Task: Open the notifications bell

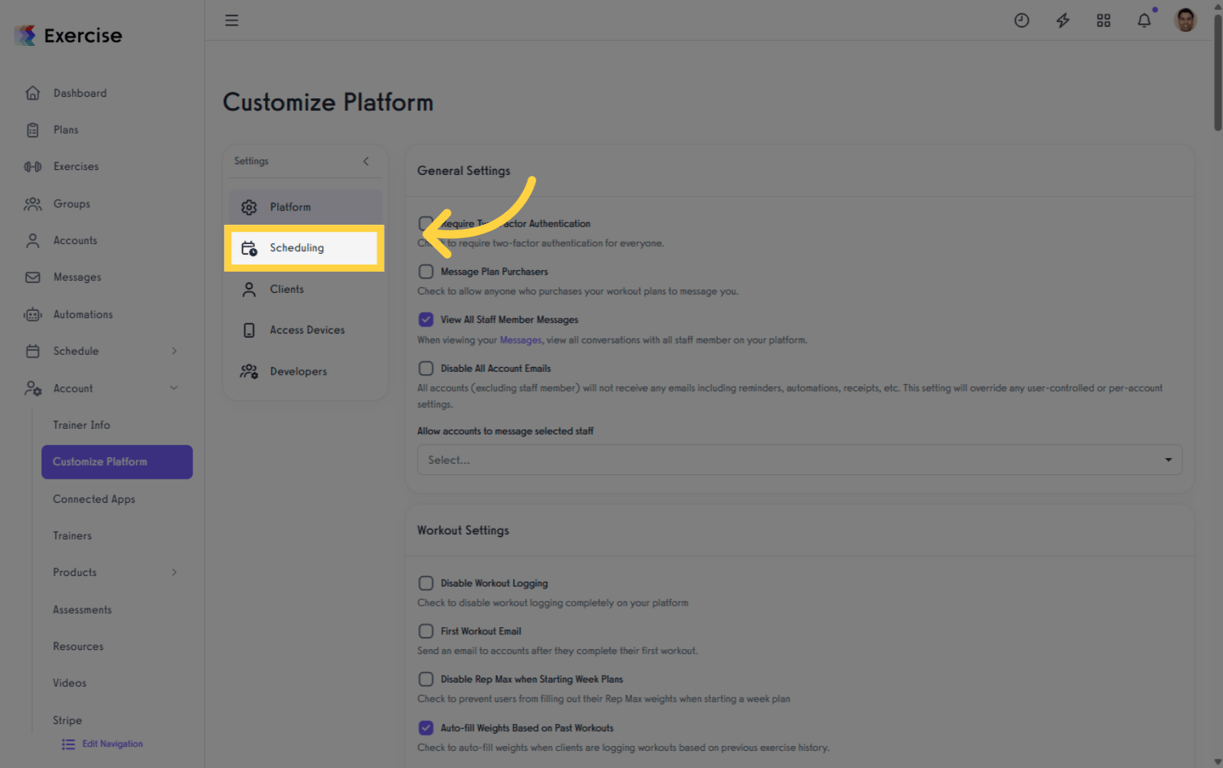Action: tap(1144, 20)
